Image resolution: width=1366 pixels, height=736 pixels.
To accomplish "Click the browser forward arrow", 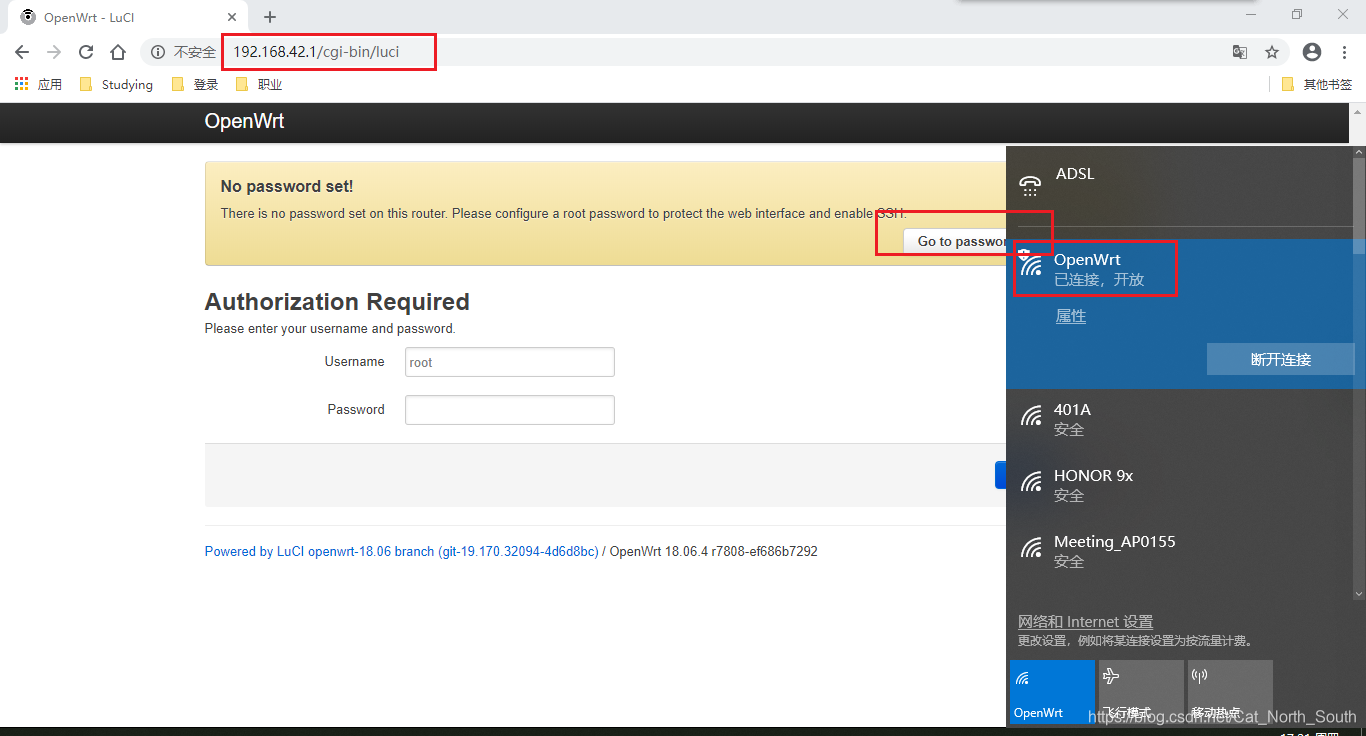I will click(x=54, y=52).
